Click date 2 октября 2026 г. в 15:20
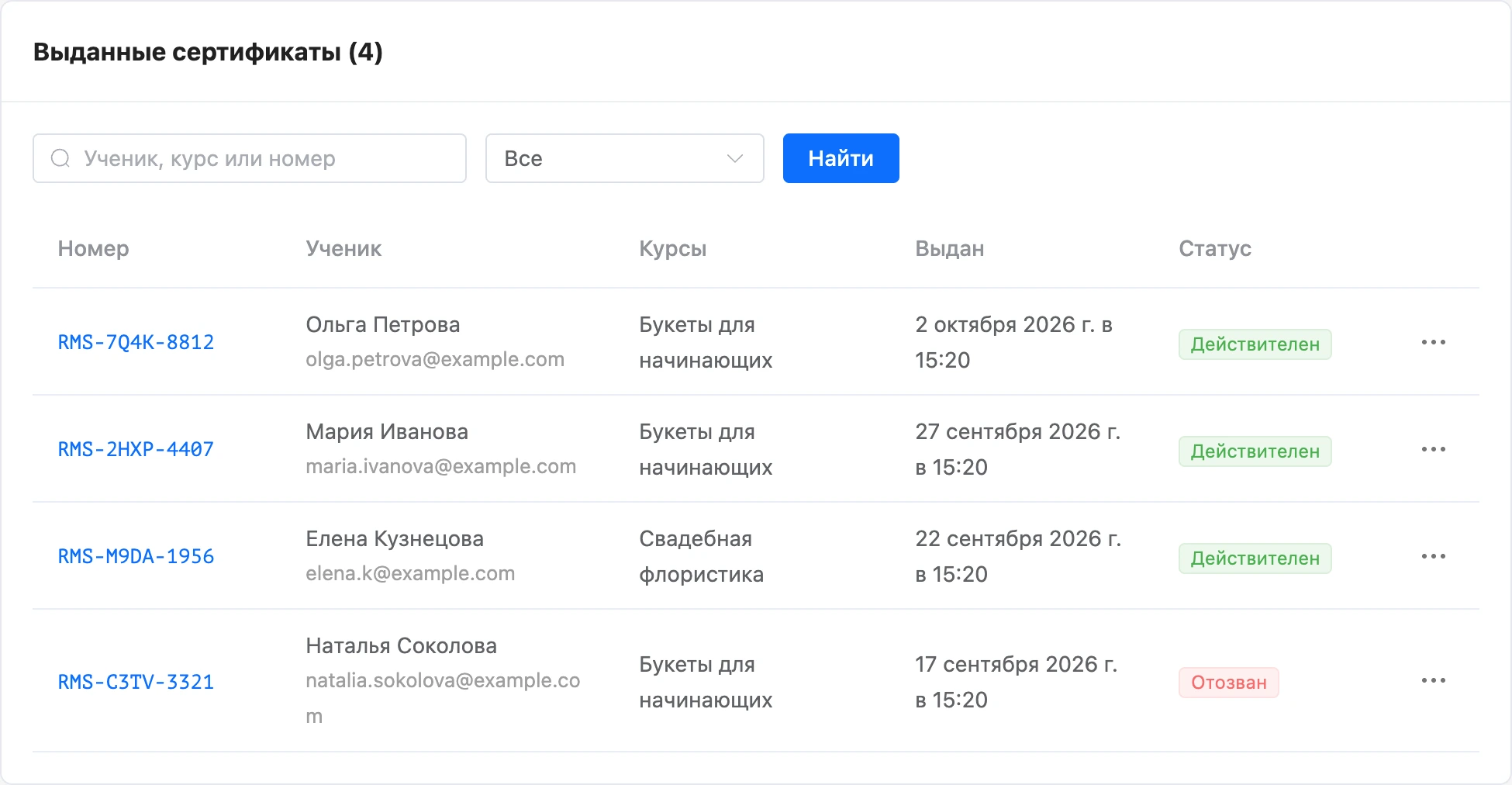 pos(1014,342)
